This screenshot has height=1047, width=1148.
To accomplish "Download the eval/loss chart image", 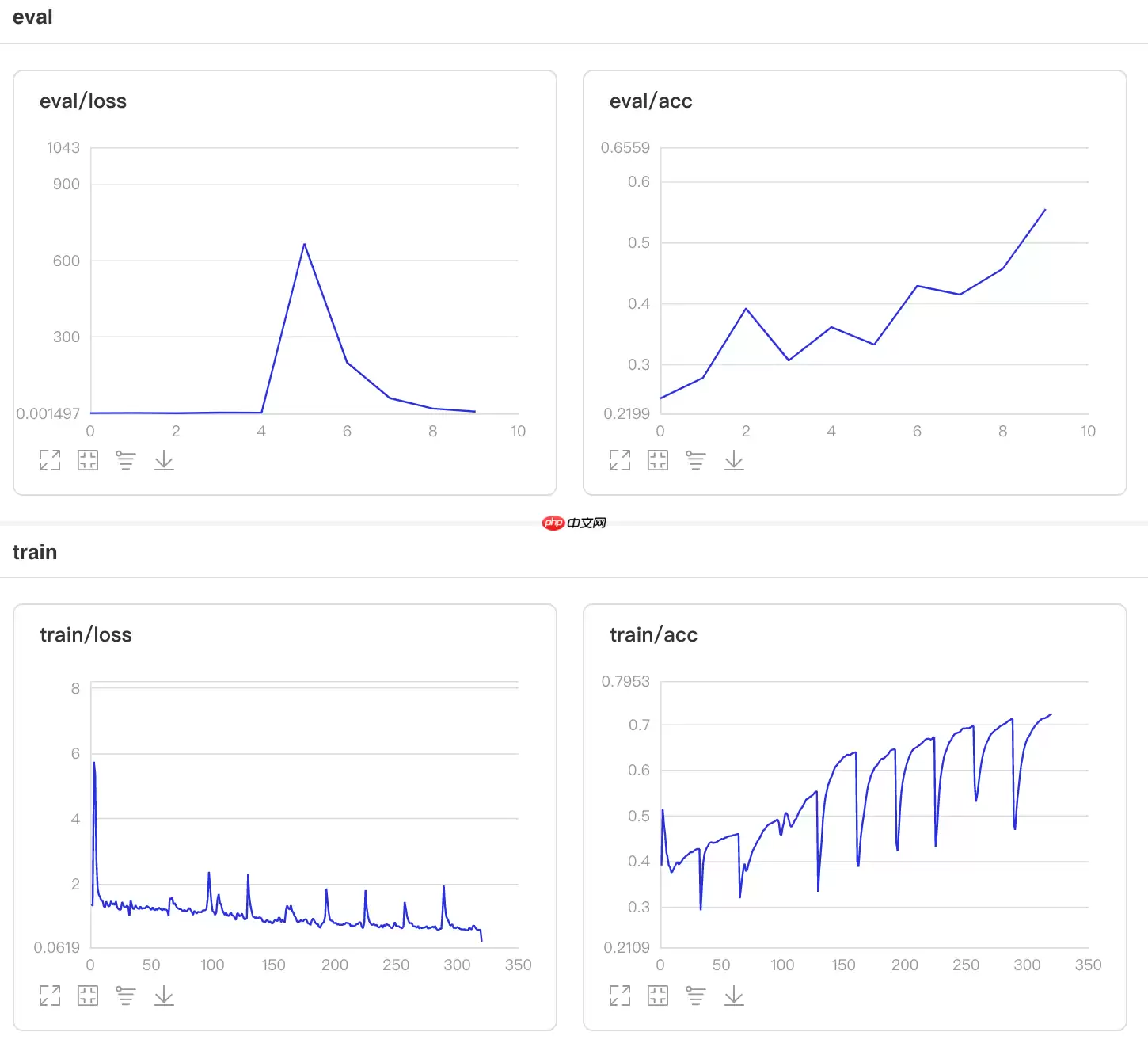I will (x=164, y=460).
